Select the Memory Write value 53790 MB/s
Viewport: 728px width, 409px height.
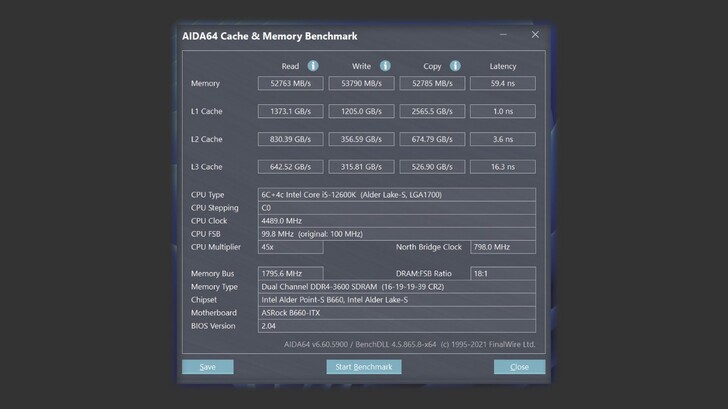(361, 84)
